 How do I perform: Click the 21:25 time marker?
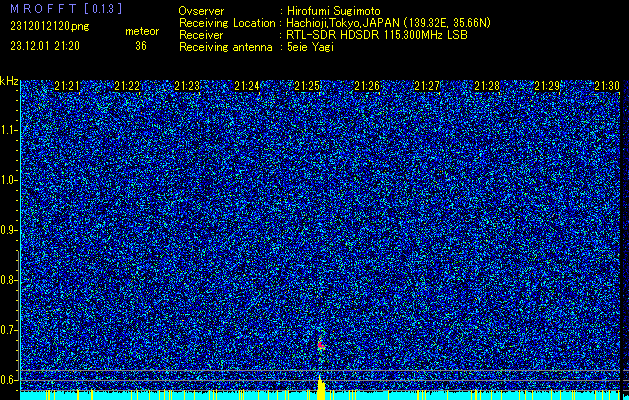(x=307, y=86)
